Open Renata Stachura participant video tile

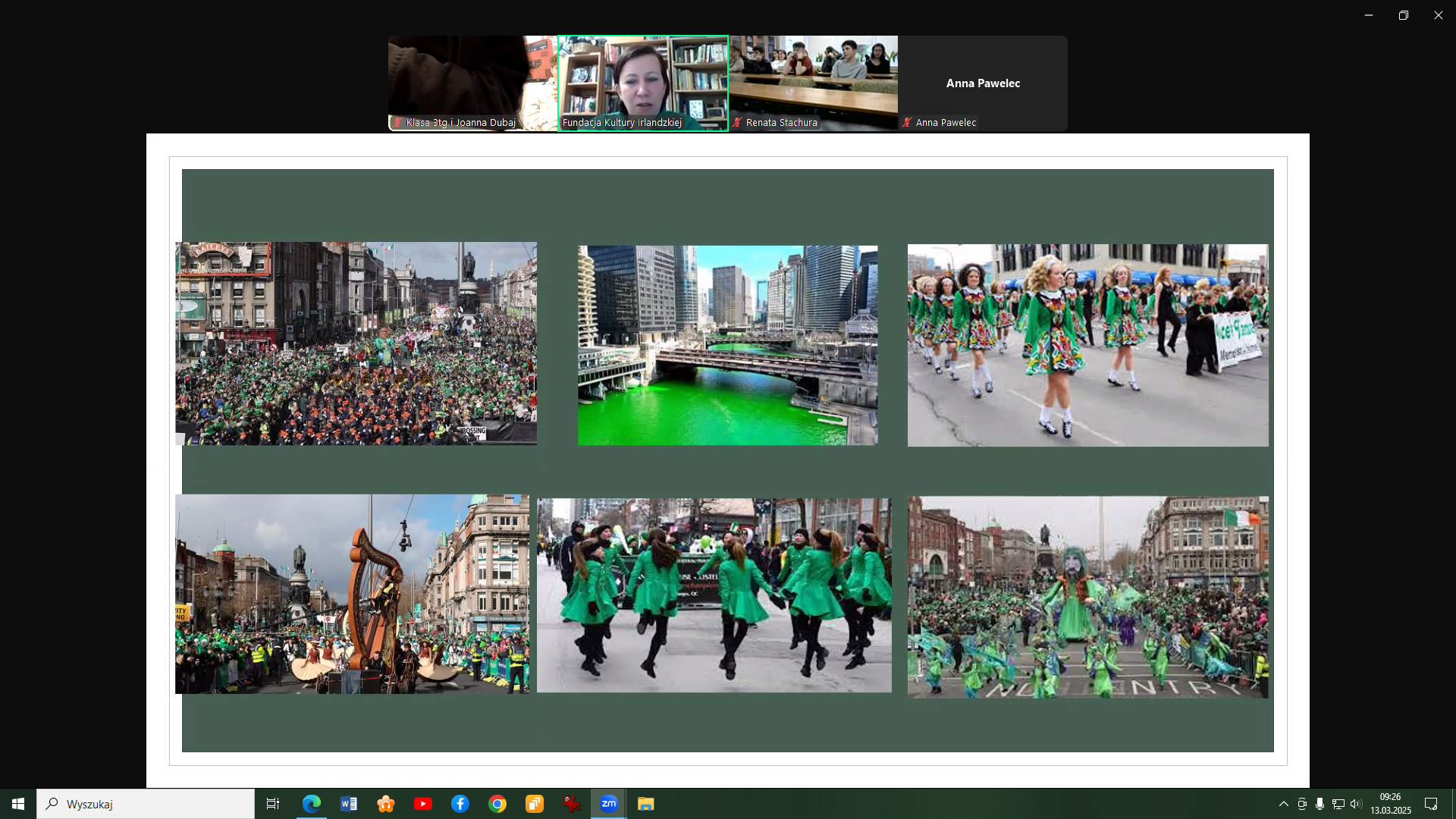(813, 83)
